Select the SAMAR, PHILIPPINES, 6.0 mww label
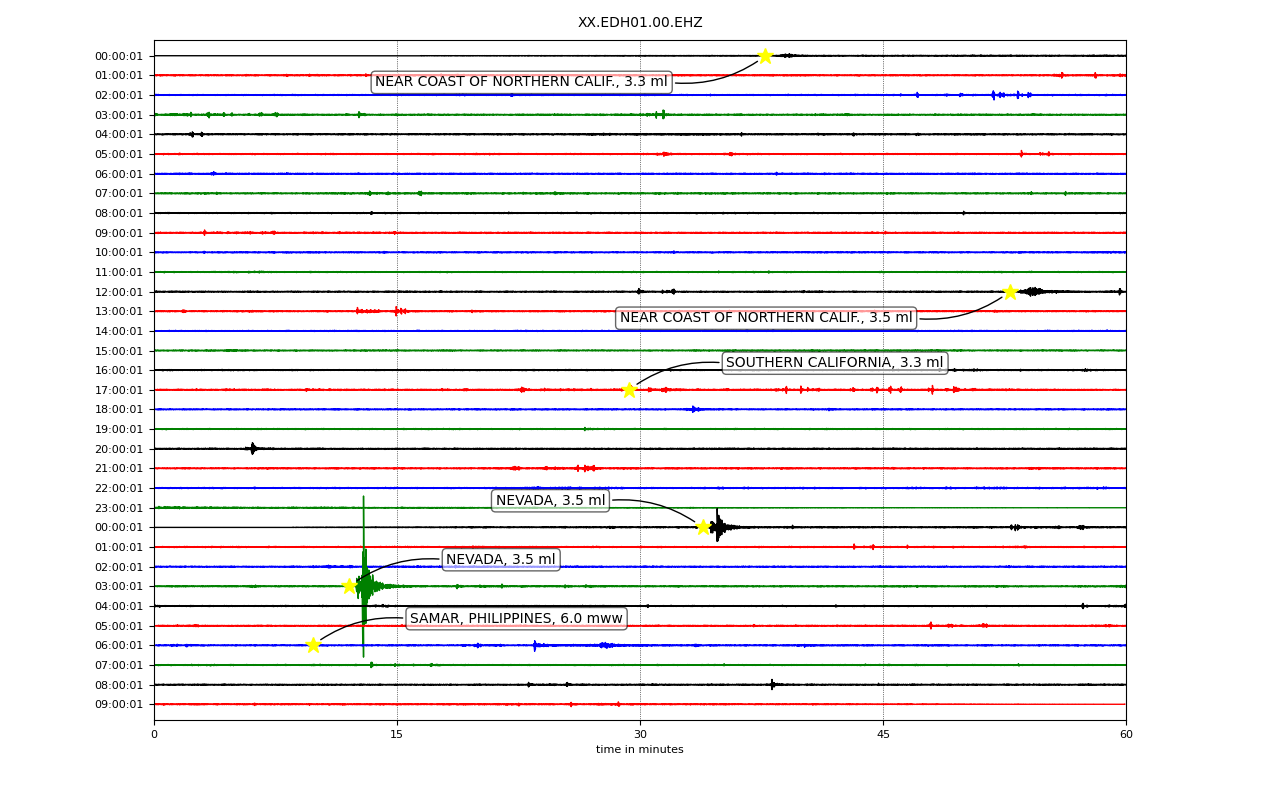The width and height of the screenshot is (1280, 800). (x=516, y=618)
